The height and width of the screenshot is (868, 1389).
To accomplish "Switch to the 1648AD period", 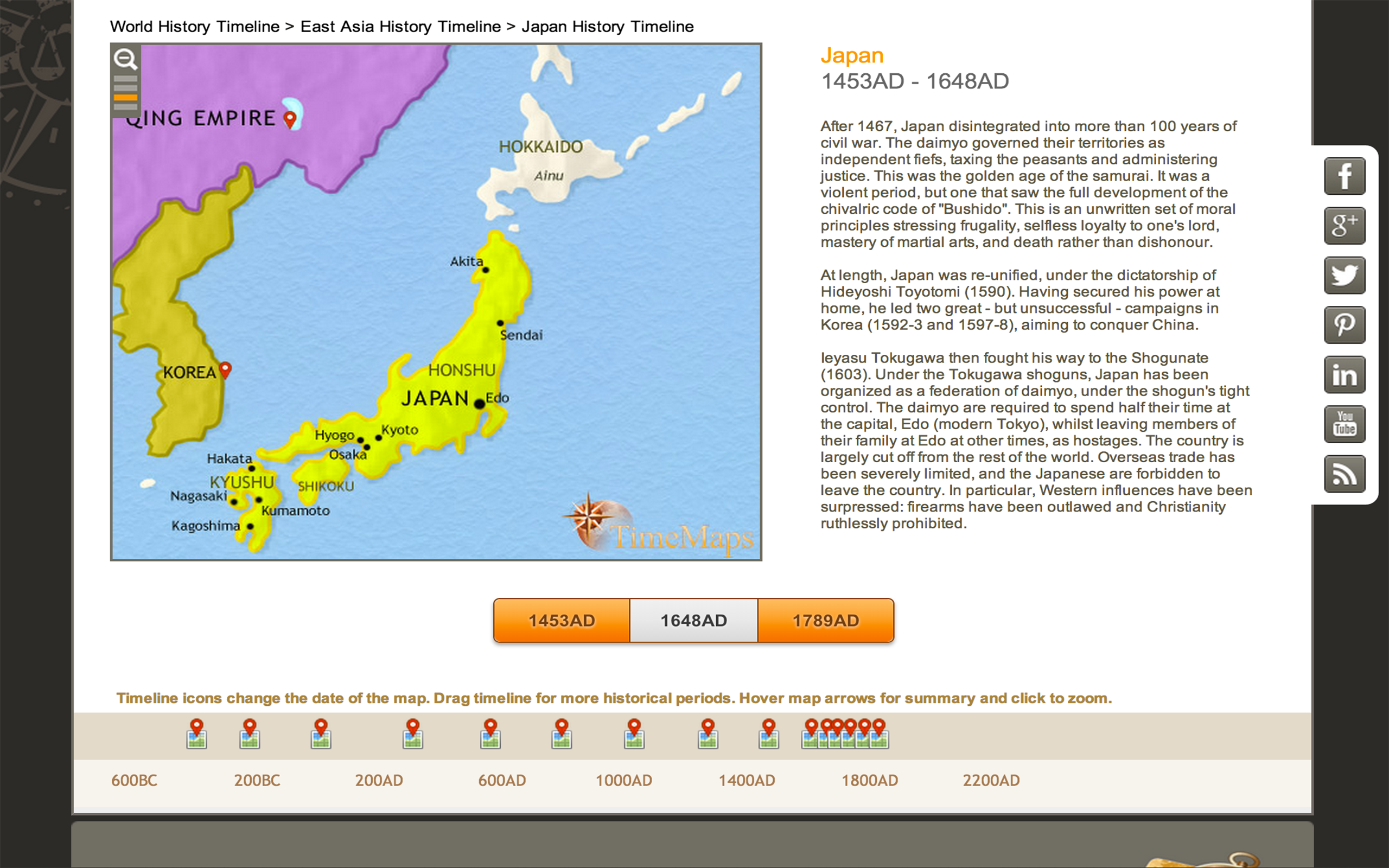I will coord(693,620).
